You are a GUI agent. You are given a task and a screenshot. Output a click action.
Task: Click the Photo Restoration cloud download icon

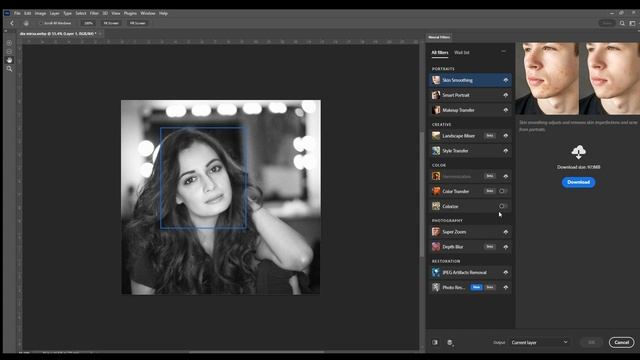coord(506,287)
